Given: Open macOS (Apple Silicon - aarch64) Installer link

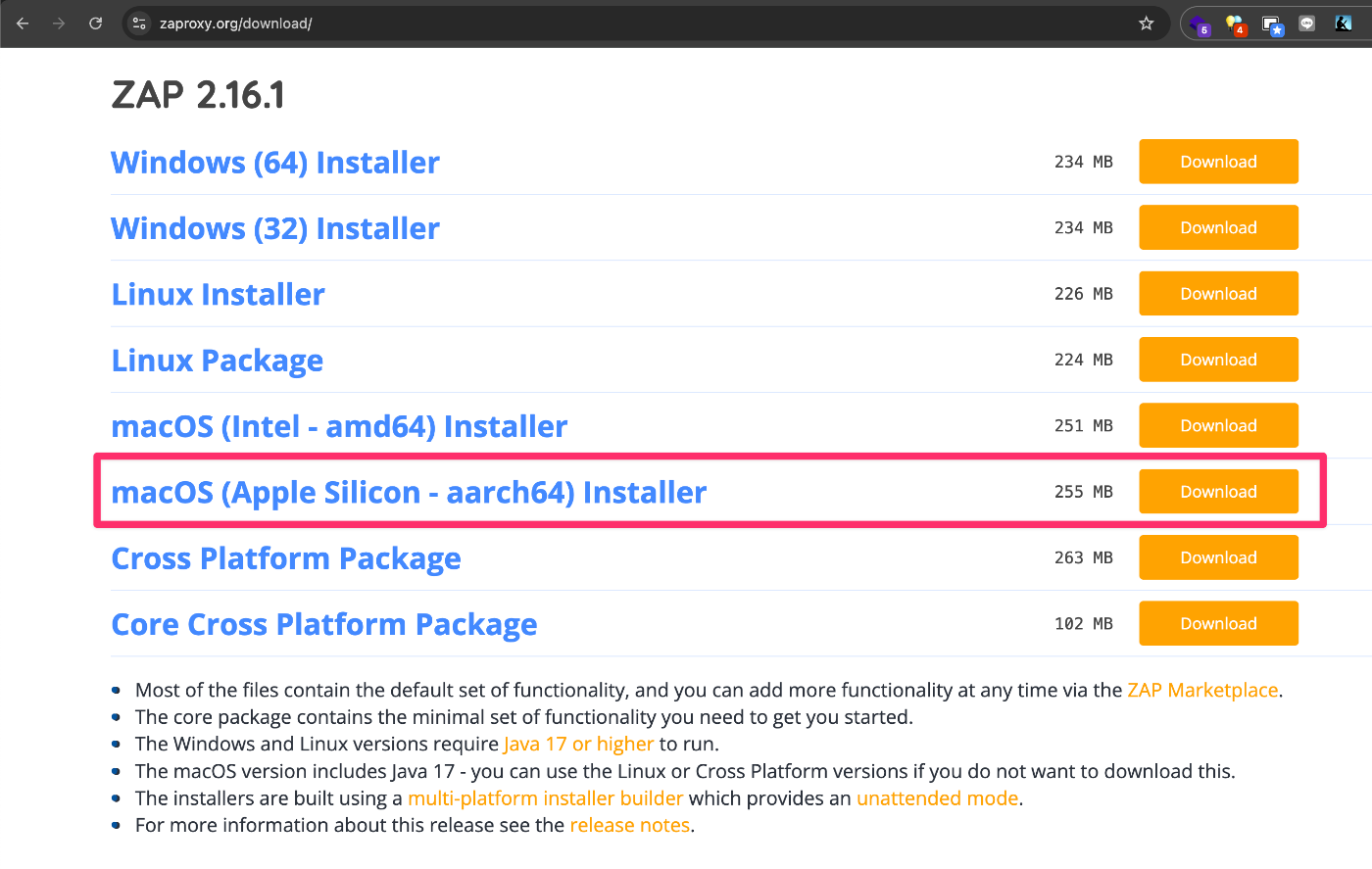Looking at the screenshot, I should pyautogui.click(x=409, y=492).
